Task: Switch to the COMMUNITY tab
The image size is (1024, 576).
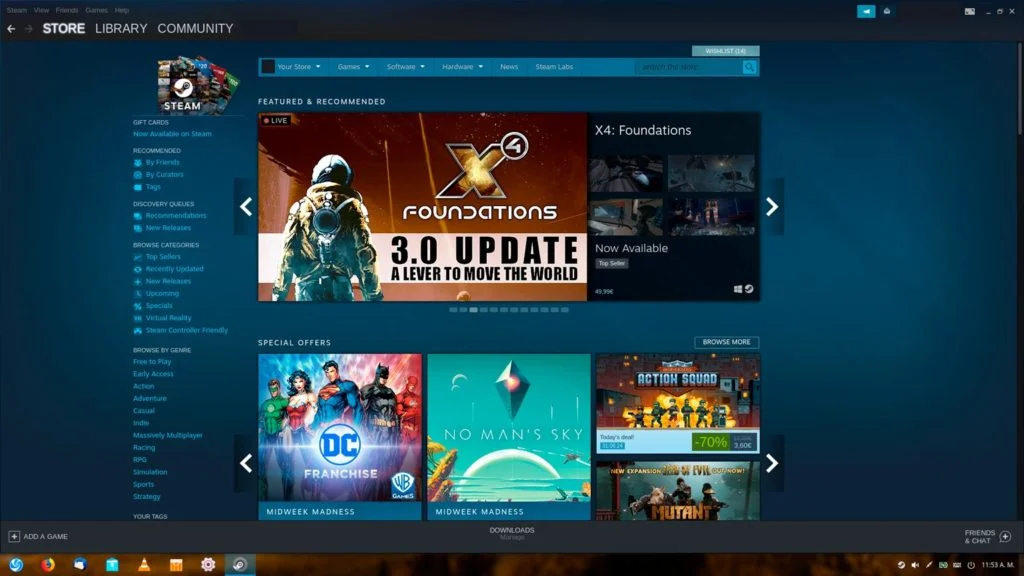Action: [195, 29]
